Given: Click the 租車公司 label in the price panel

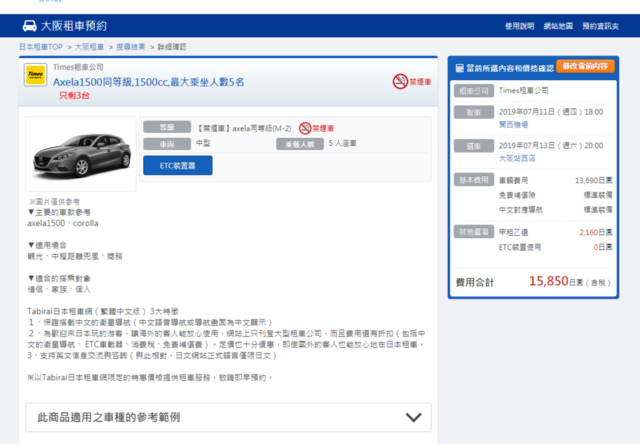Looking at the screenshot, I should [x=473, y=91].
